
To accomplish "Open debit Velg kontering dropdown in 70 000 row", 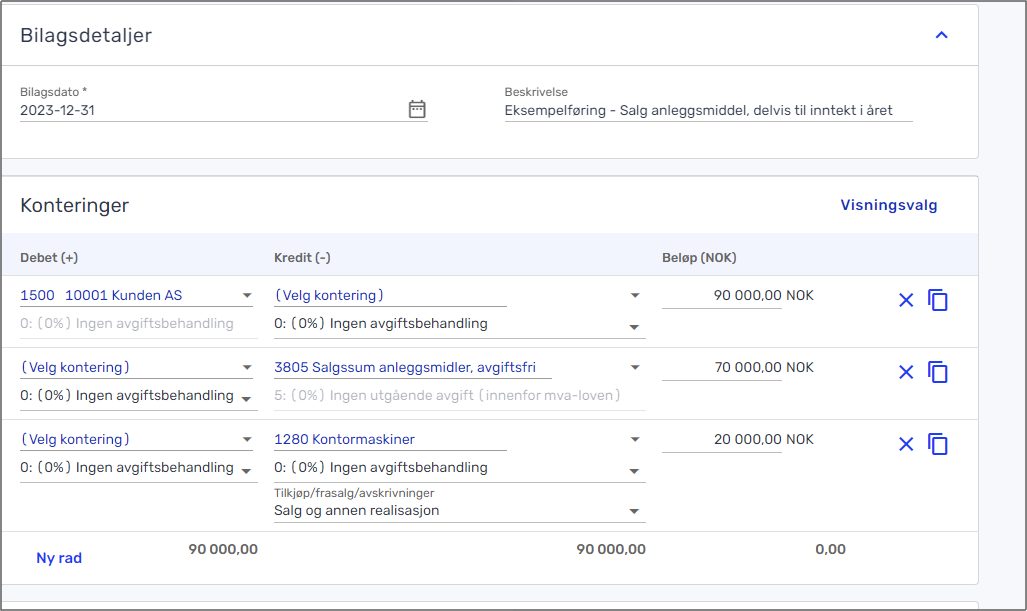I will (x=247, y=368).
